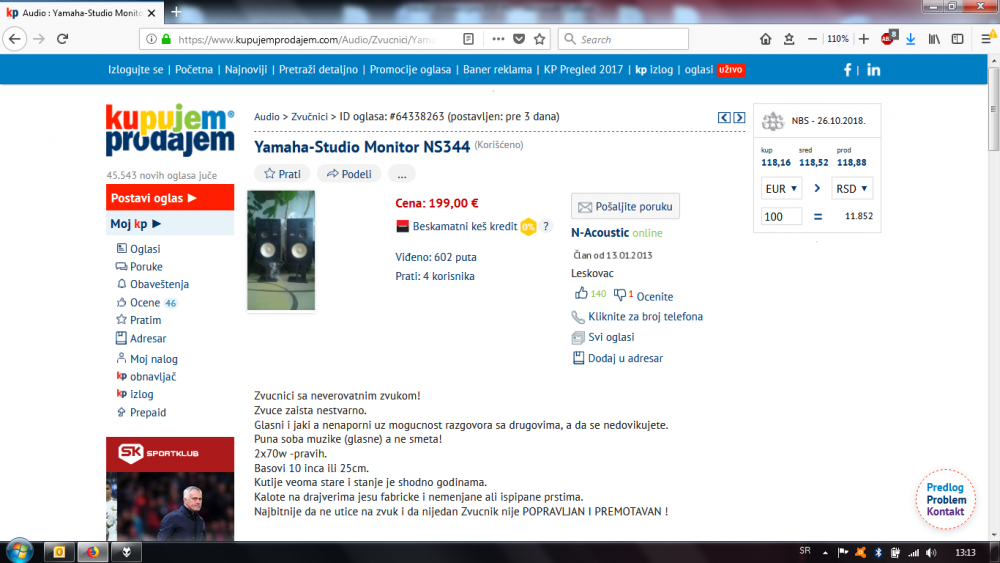
Task: Open Zvučnici breadcrumb link
Action: click(x=309, y=117)
